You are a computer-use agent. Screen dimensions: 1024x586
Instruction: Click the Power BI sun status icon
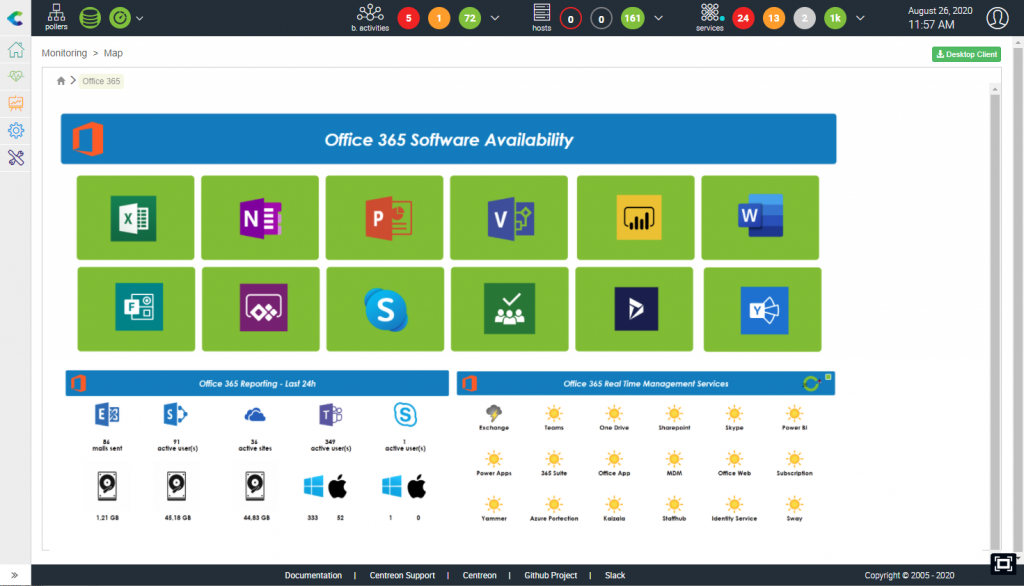point(794,413)
